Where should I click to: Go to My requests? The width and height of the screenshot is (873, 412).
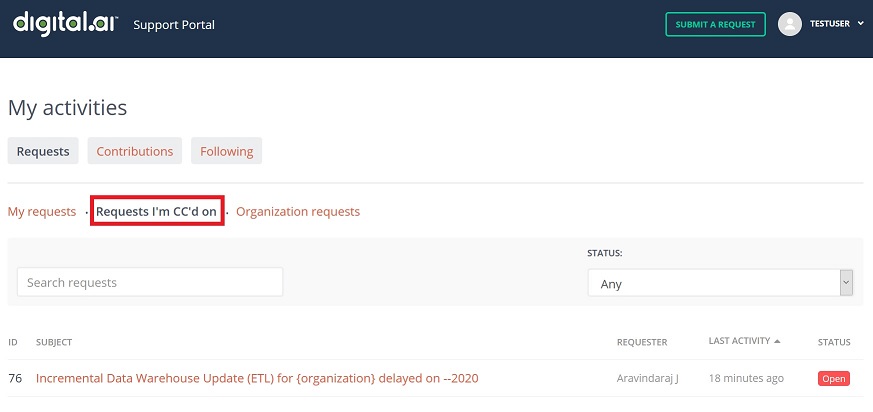click(42, 212)
